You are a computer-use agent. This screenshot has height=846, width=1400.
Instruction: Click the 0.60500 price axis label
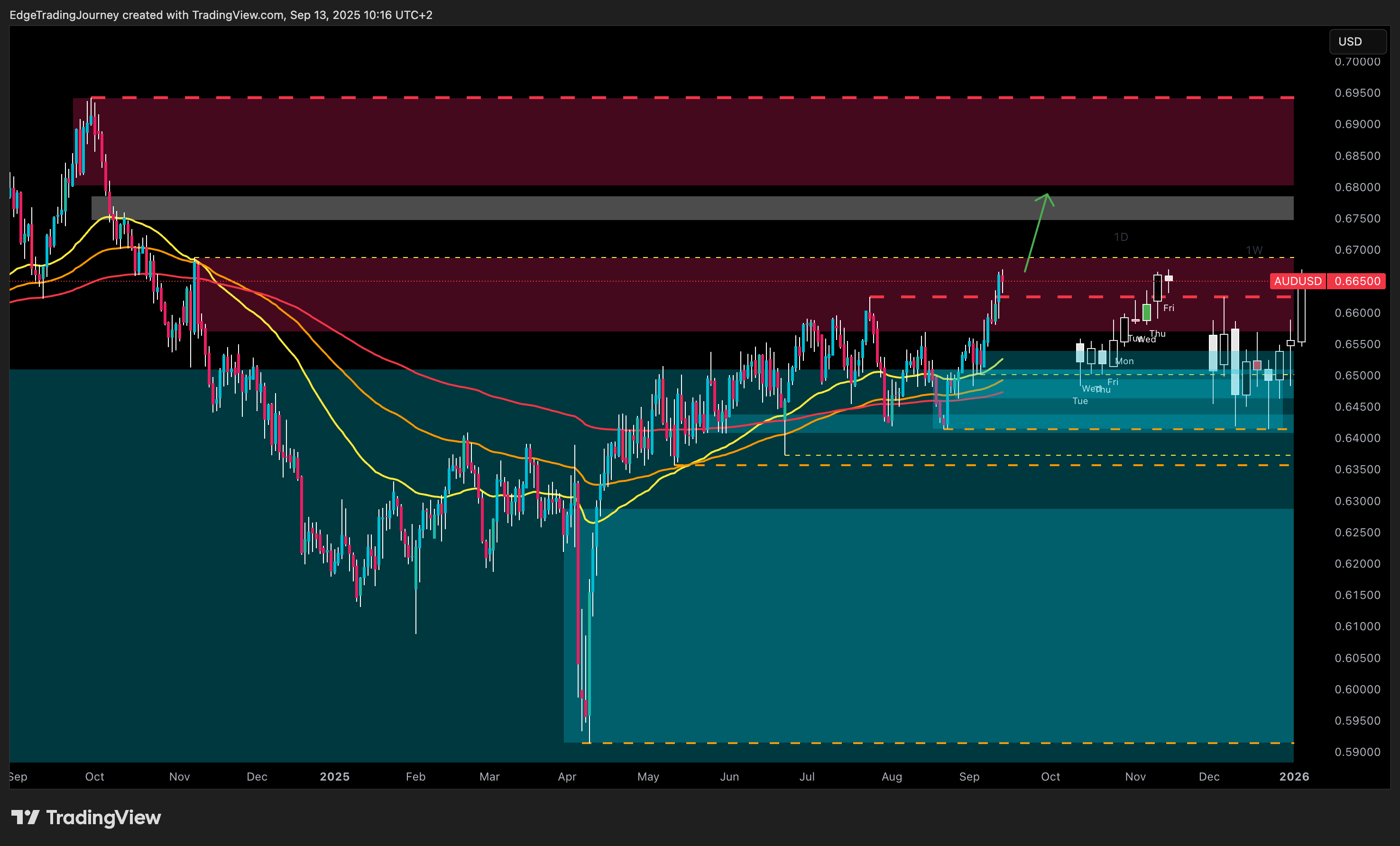tap(1357, 657)
